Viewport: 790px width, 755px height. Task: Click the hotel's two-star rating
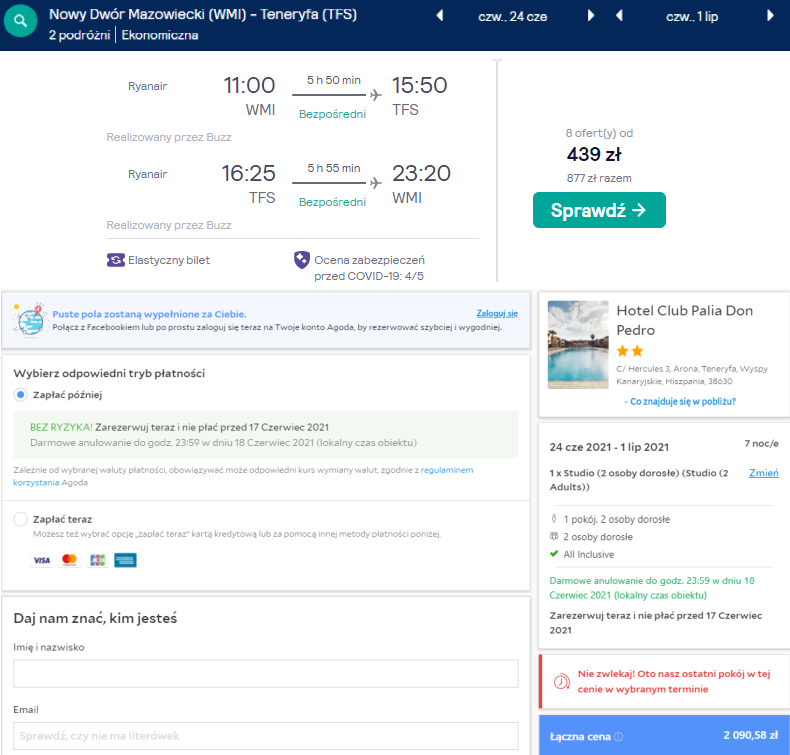630,351
